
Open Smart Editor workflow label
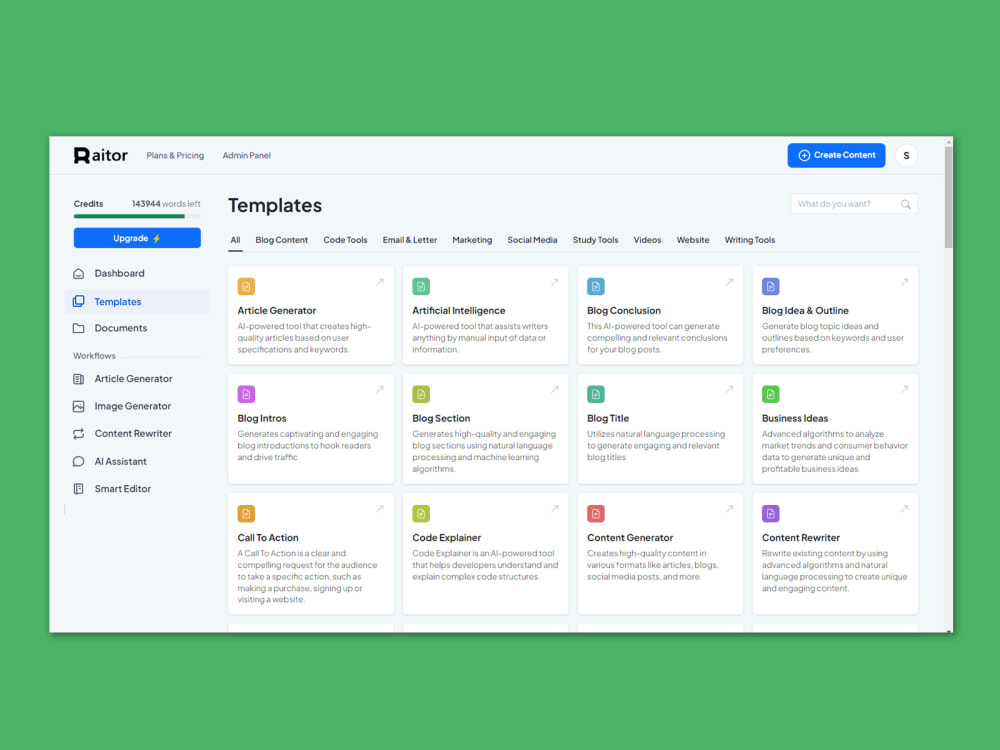click(x=122, y=489)
